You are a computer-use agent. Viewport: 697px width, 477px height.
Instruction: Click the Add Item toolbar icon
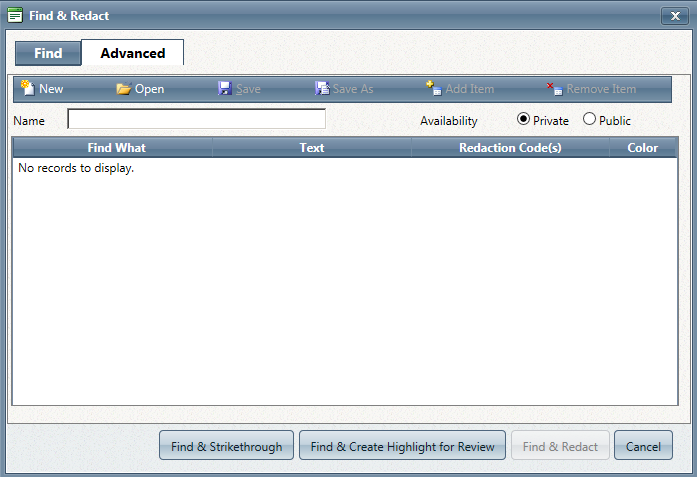pos(433,88)
